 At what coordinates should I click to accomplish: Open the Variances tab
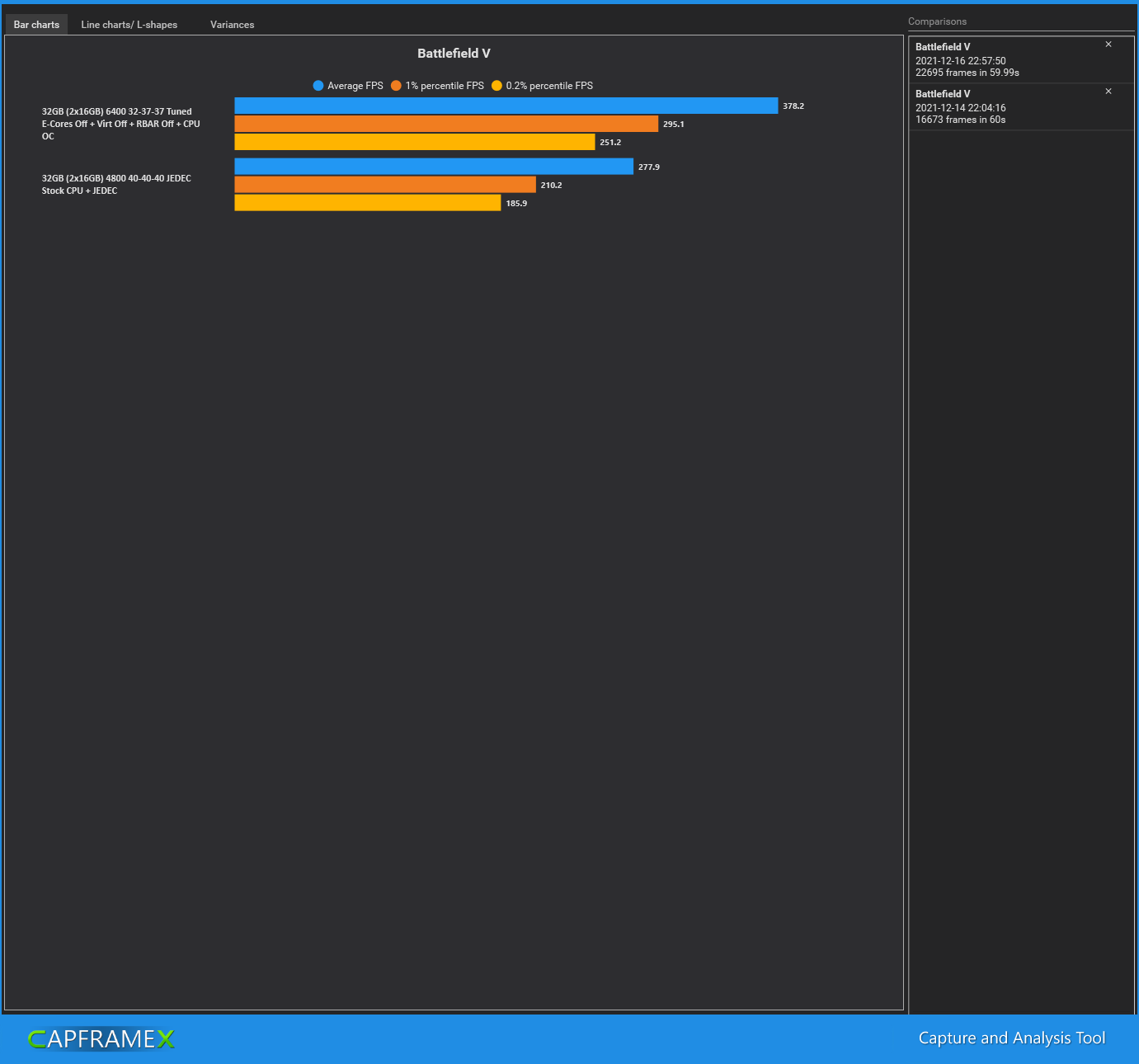point(232,25)
